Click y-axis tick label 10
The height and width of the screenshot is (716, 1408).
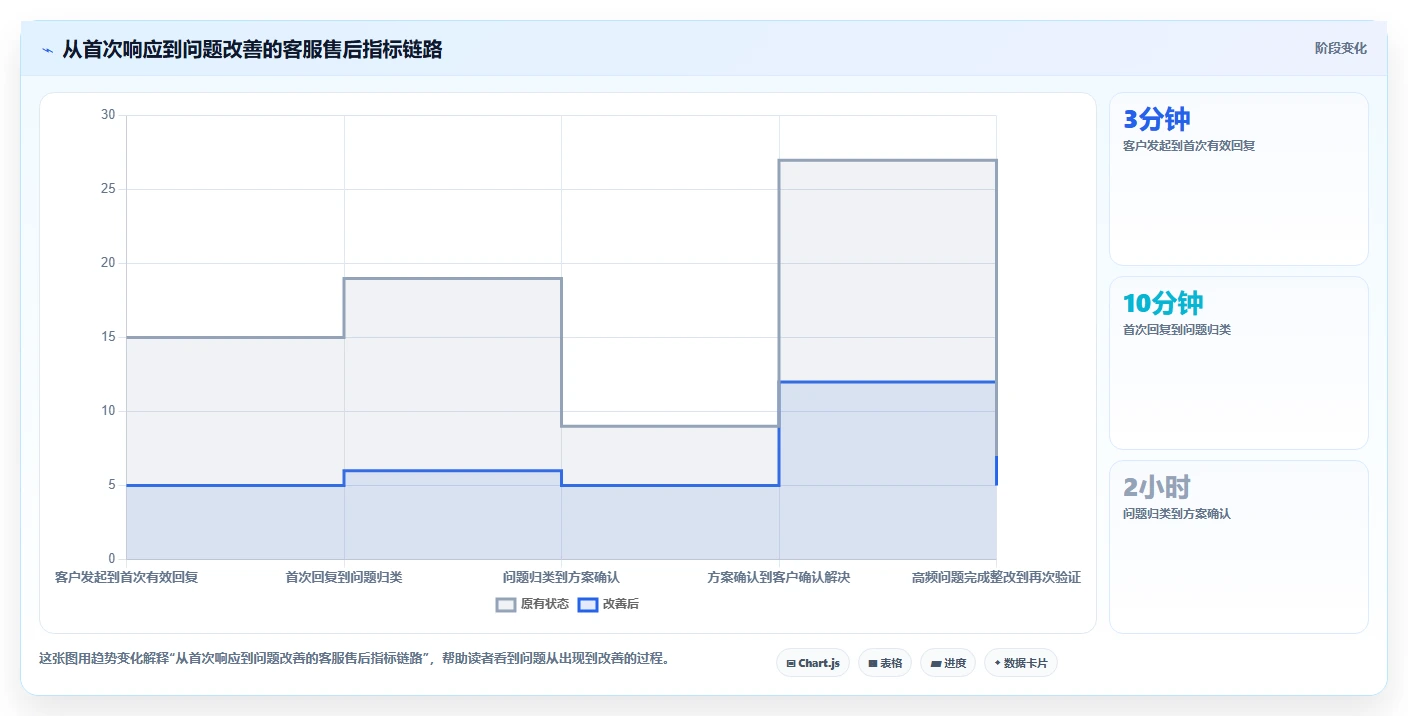(109, 411)
